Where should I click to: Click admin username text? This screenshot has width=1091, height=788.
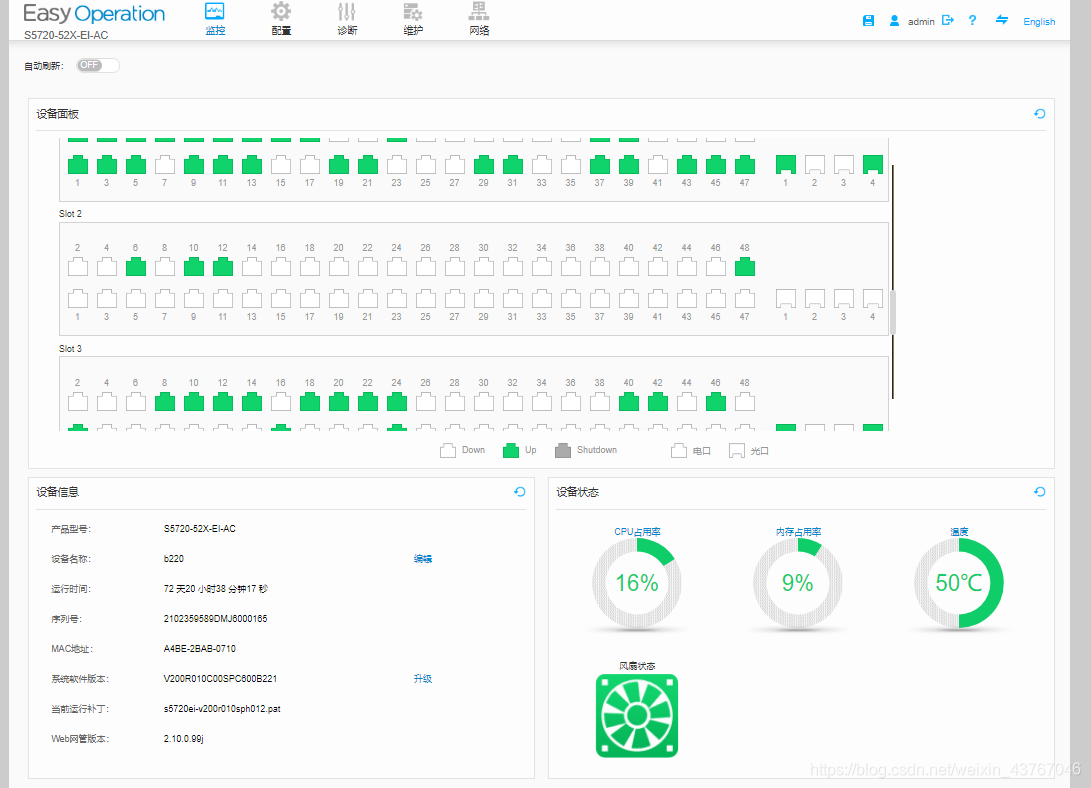point(921,22)
